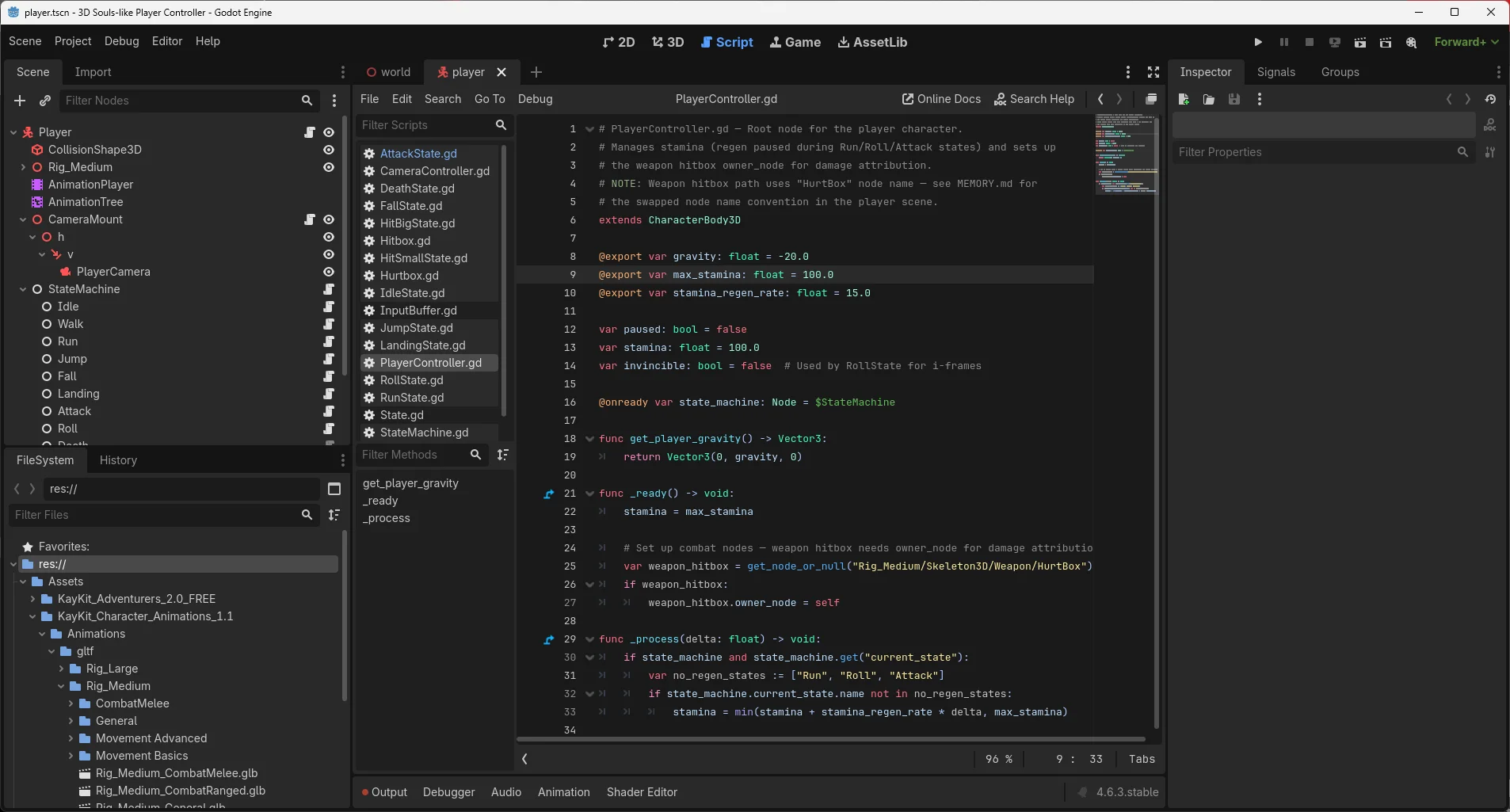Viewport: 1510px width, 812px height.
Task: Switch to the 3D workspace
Action: 668,42
